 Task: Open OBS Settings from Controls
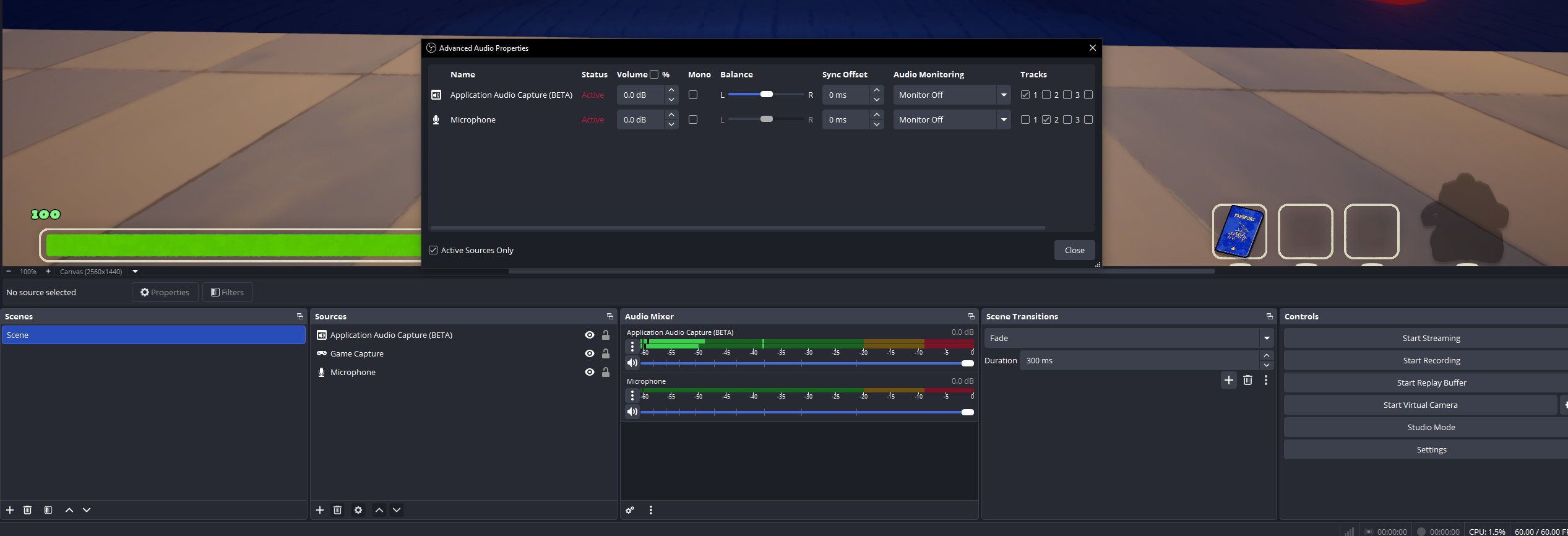[x=1431, y=449]
